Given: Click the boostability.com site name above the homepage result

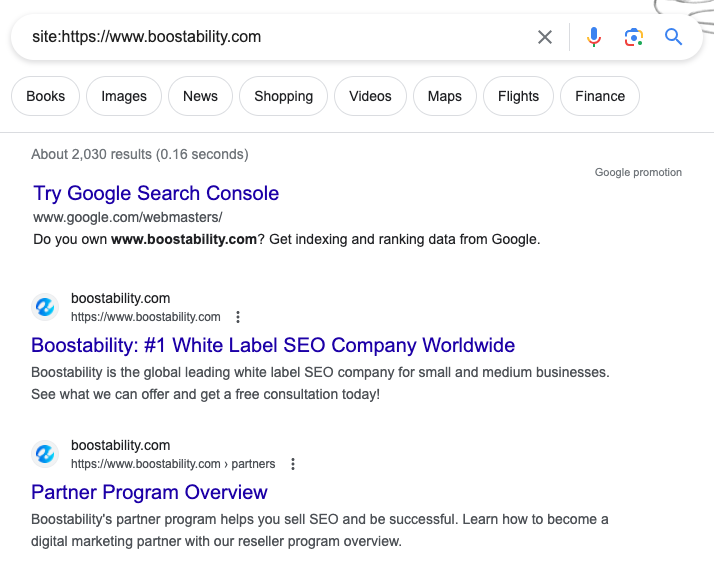Looking at the screenshot, I should pos(121,298).
